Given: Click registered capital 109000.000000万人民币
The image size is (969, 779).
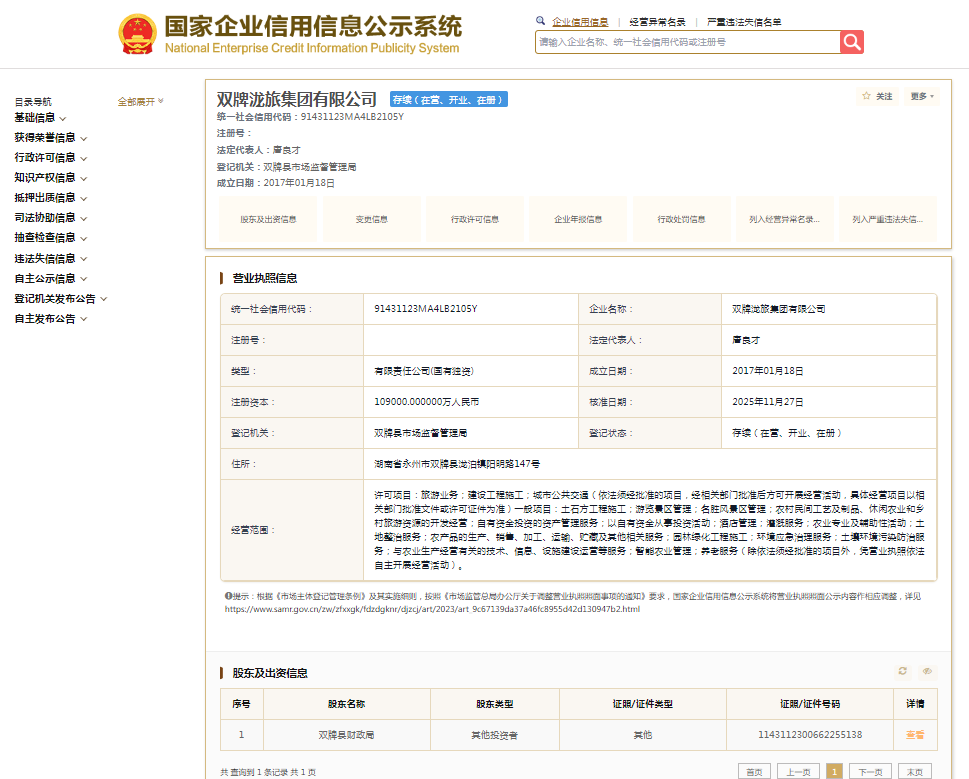Looking at the screenshot, I should pos(426,402).
